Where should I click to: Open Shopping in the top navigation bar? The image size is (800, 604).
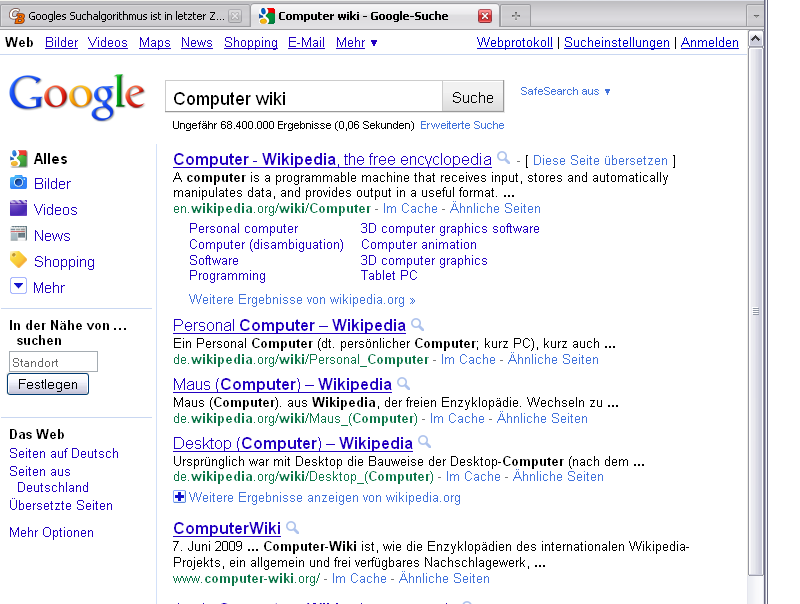point(251,43)
